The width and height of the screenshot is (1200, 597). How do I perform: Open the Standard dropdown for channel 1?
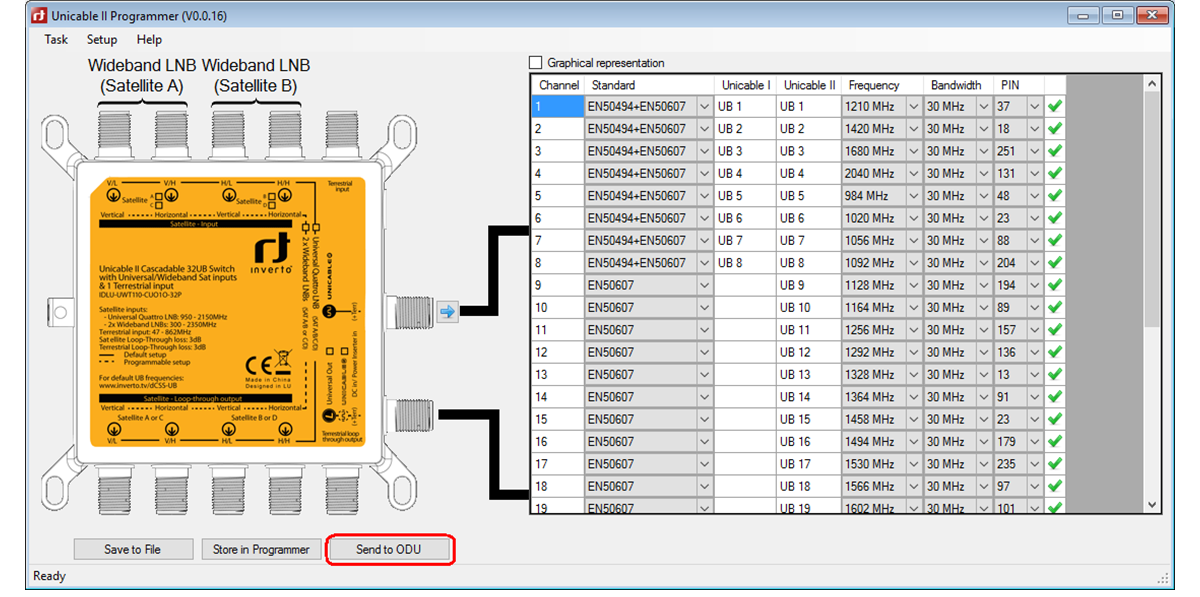[x=705, y=106]
